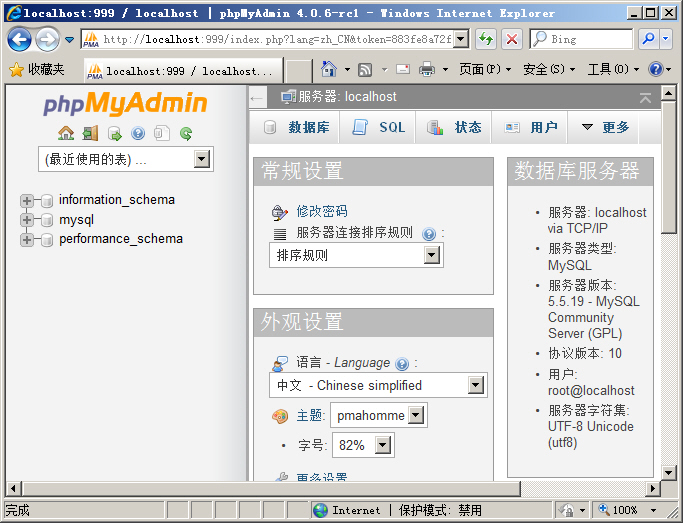Click the IE forward arrow button
The height and width of the screenshot is (523, 683).
point(47,40)
